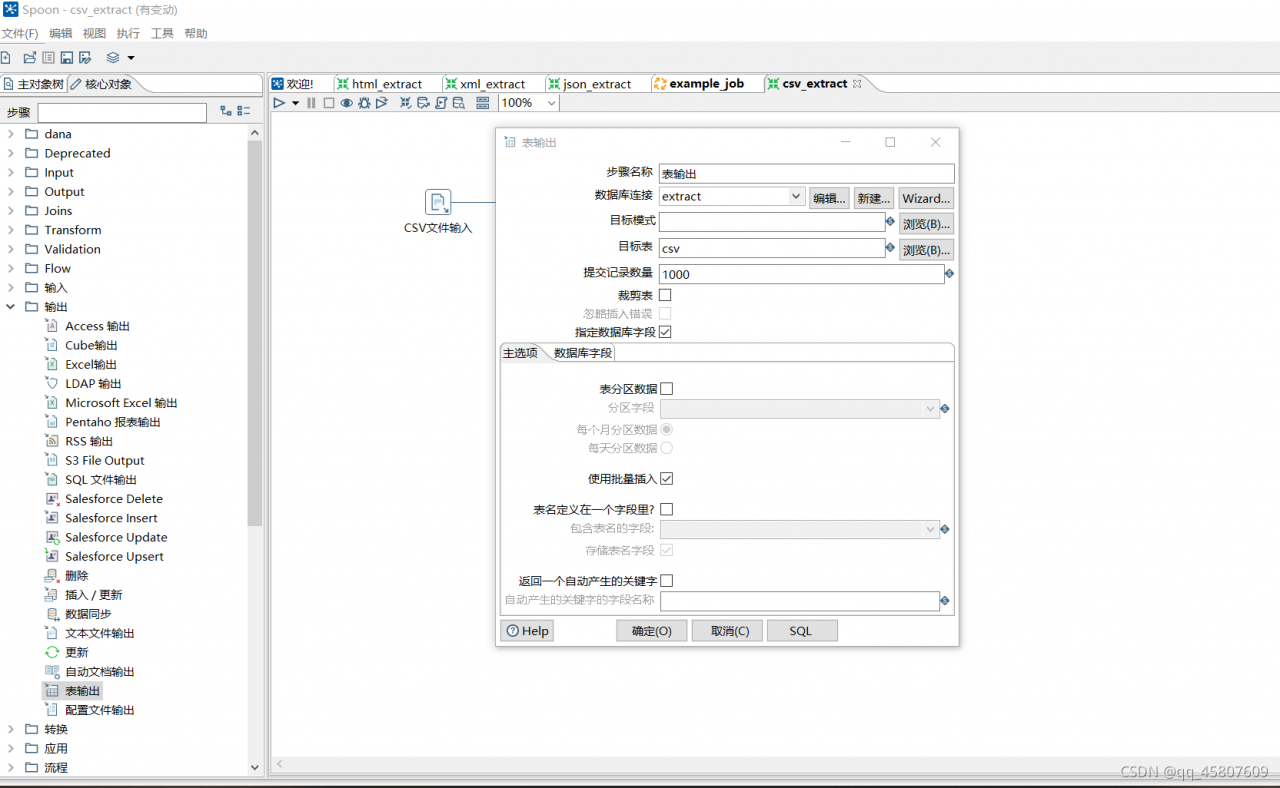This screenshot has width=1280, height=788.
Task: Click the explore database toolbar icon
Action: click(459, 103)
